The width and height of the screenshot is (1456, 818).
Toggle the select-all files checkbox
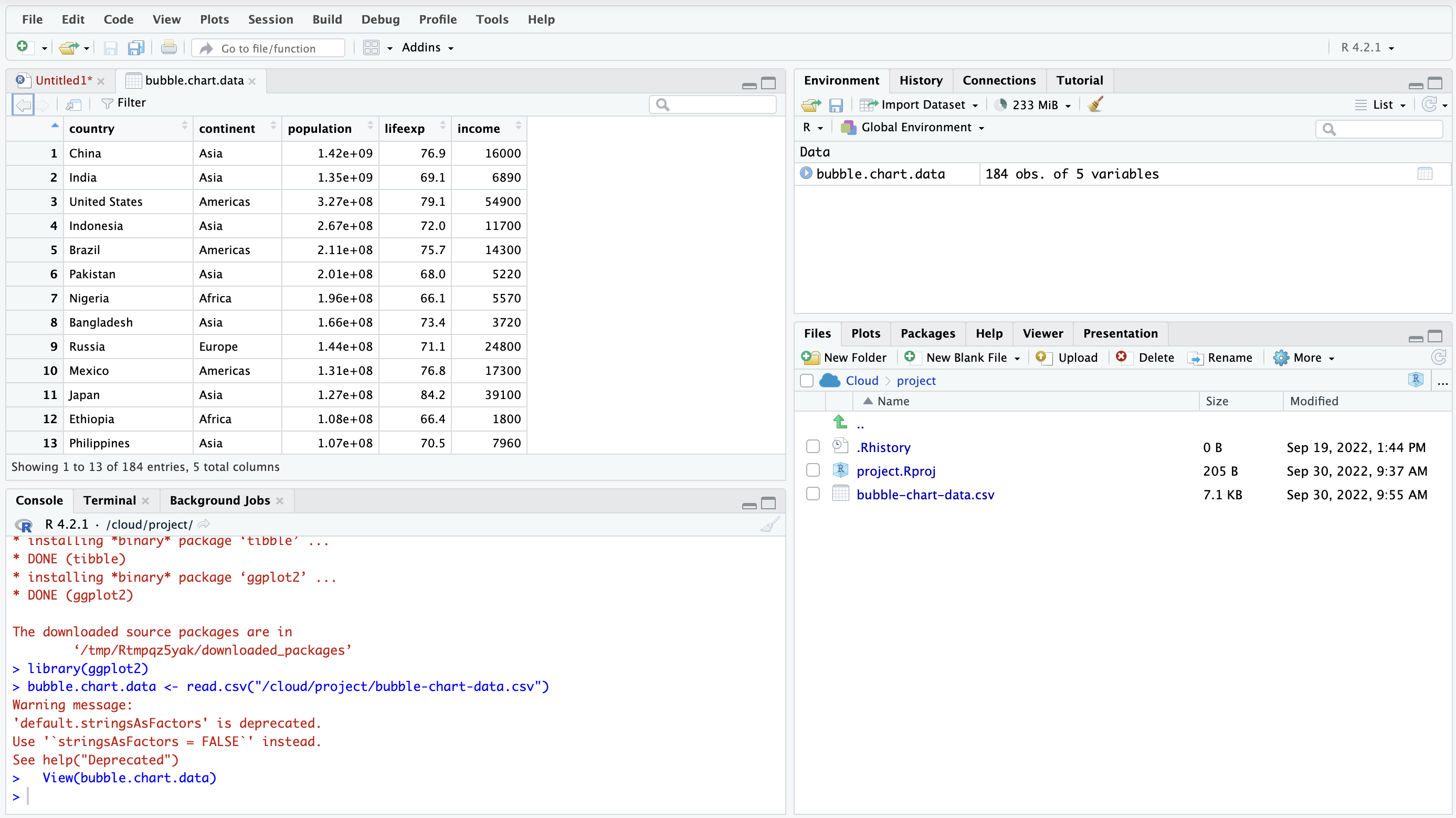(807, 381)
